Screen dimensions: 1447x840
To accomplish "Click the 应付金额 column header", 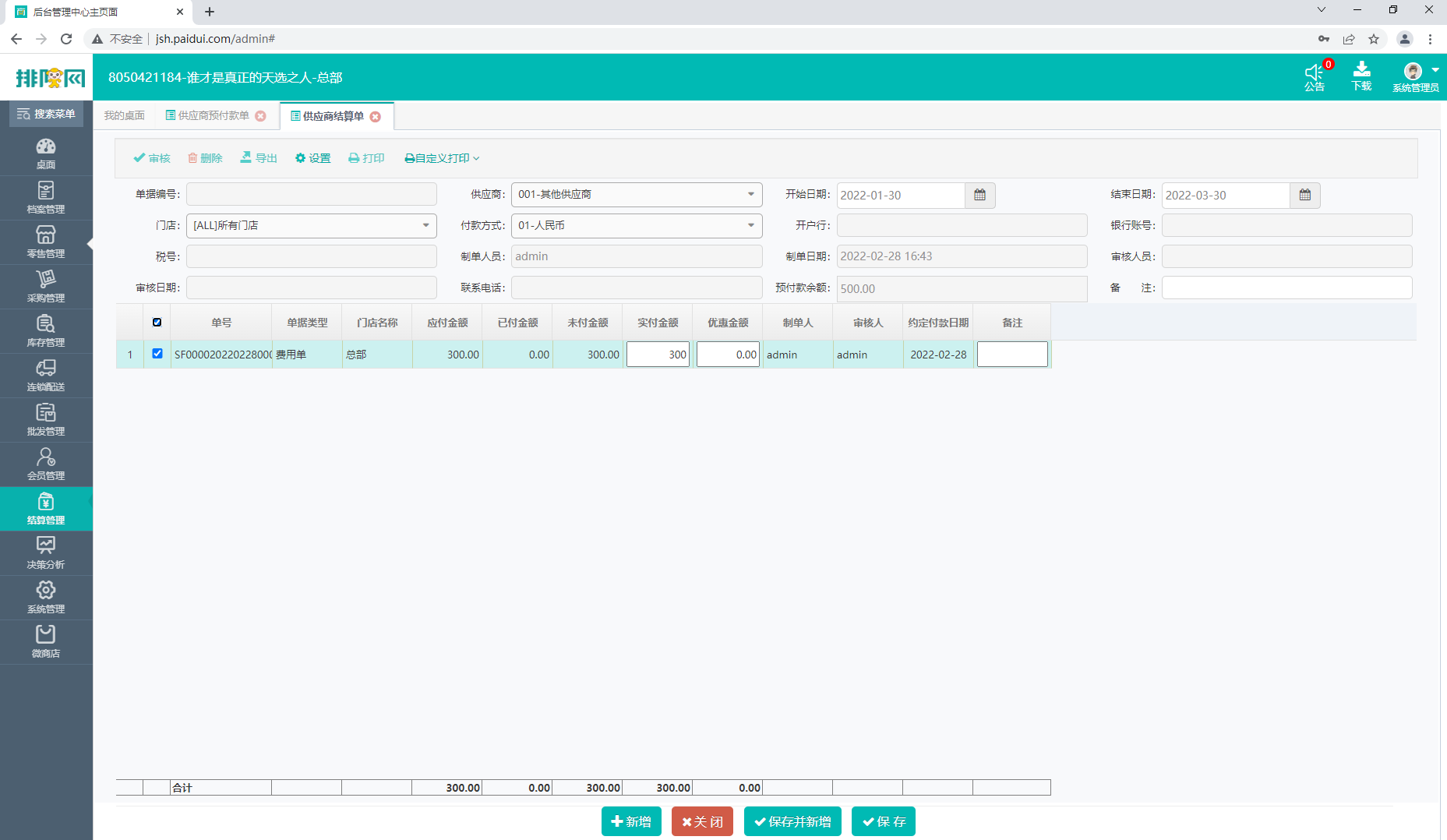I will [x=447, y=323].
